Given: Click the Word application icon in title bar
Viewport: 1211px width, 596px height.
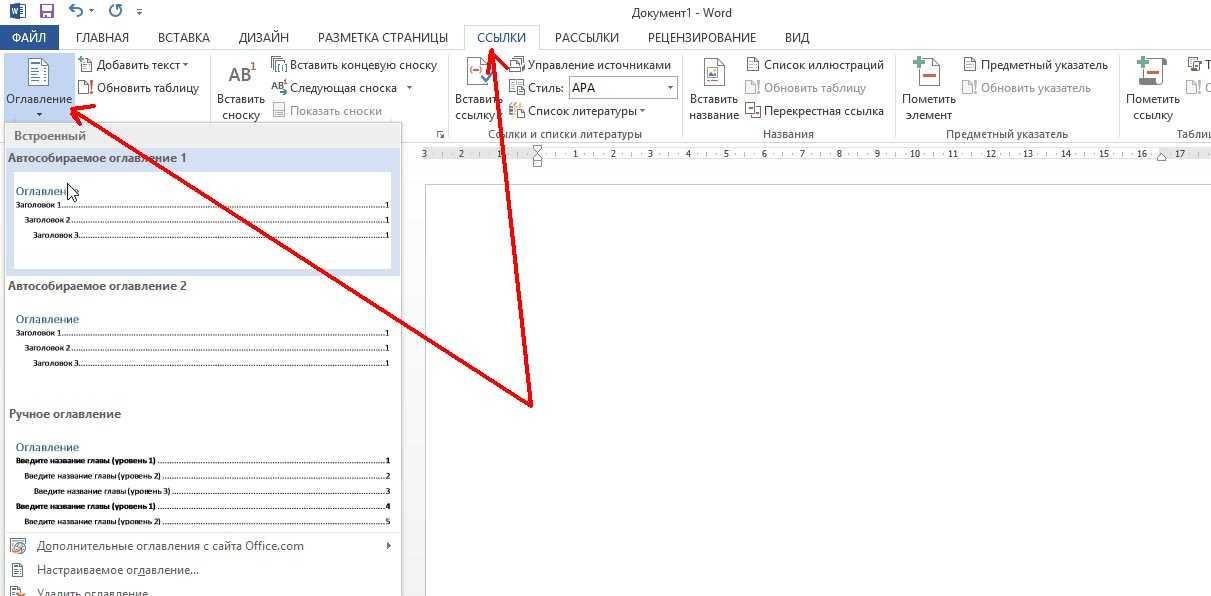Looking at the screenshot, I should pos(15,12).
